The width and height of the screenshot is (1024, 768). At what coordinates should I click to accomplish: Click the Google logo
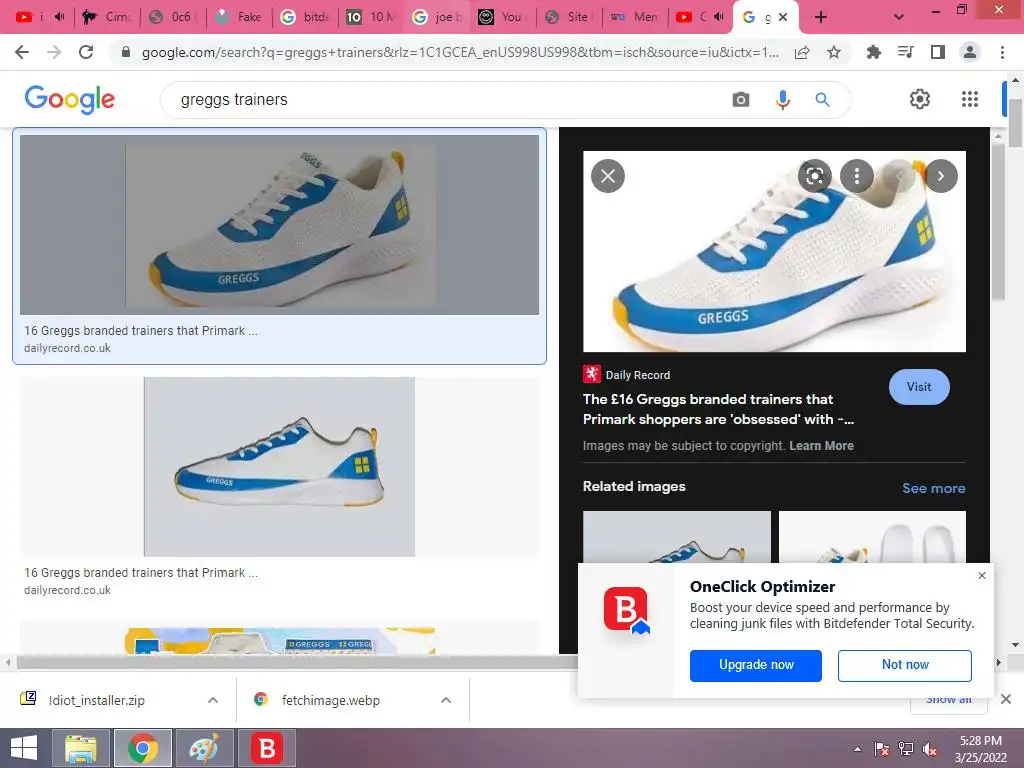pyautogui.click(x=69, y=99)
